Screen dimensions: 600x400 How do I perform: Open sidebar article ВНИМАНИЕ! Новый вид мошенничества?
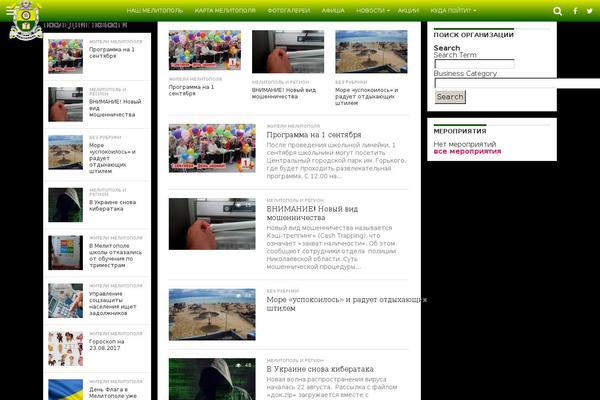[x=115, y=108]
